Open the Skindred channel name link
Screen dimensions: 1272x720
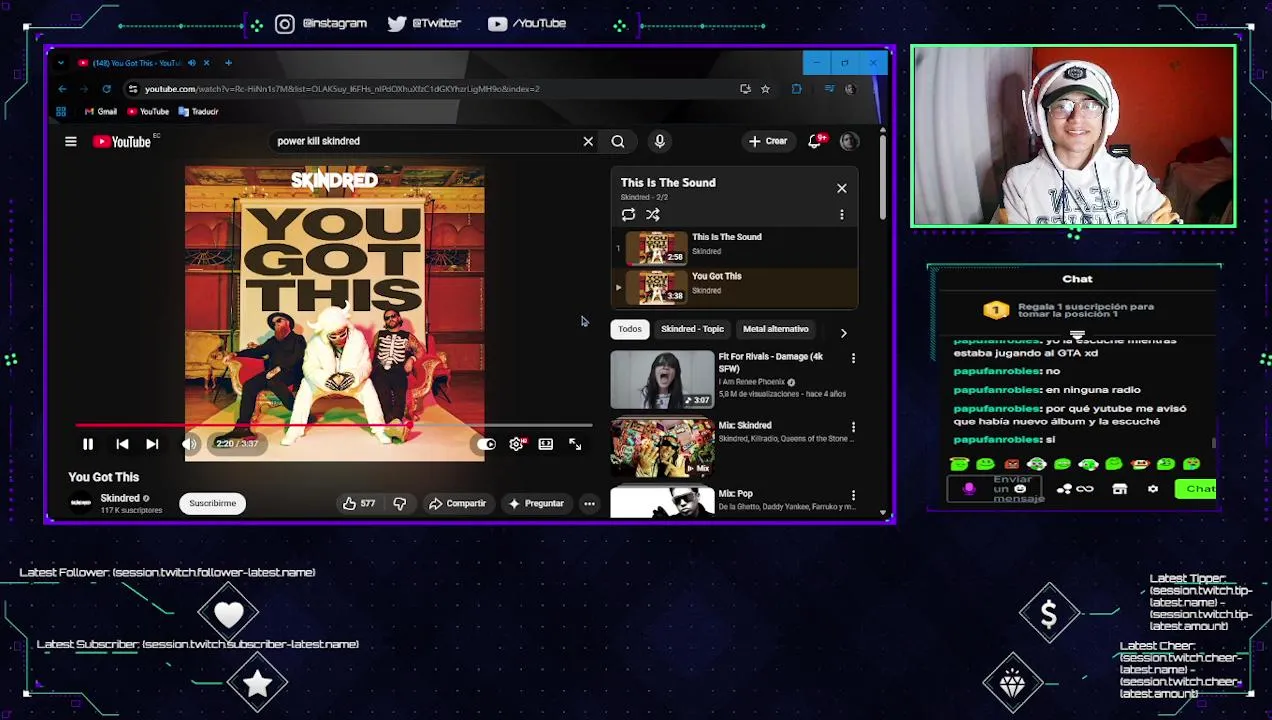pos(120,498)
